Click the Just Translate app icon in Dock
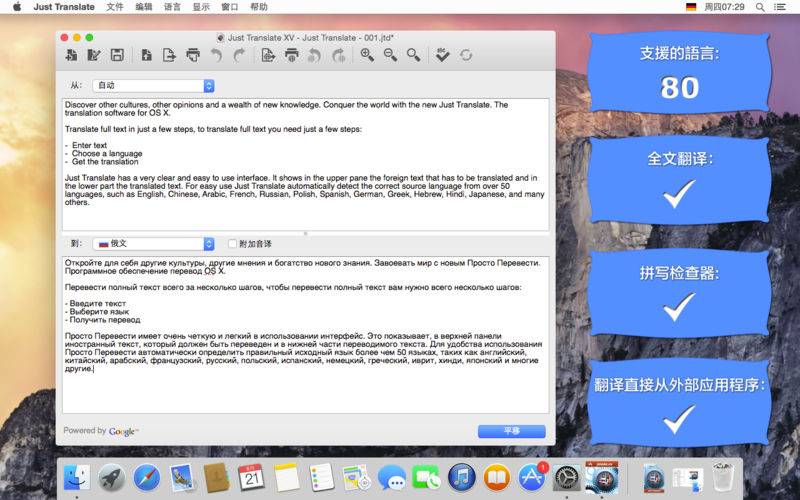The height and width of the screenshot is (500, 800). (x=602, y=477)
